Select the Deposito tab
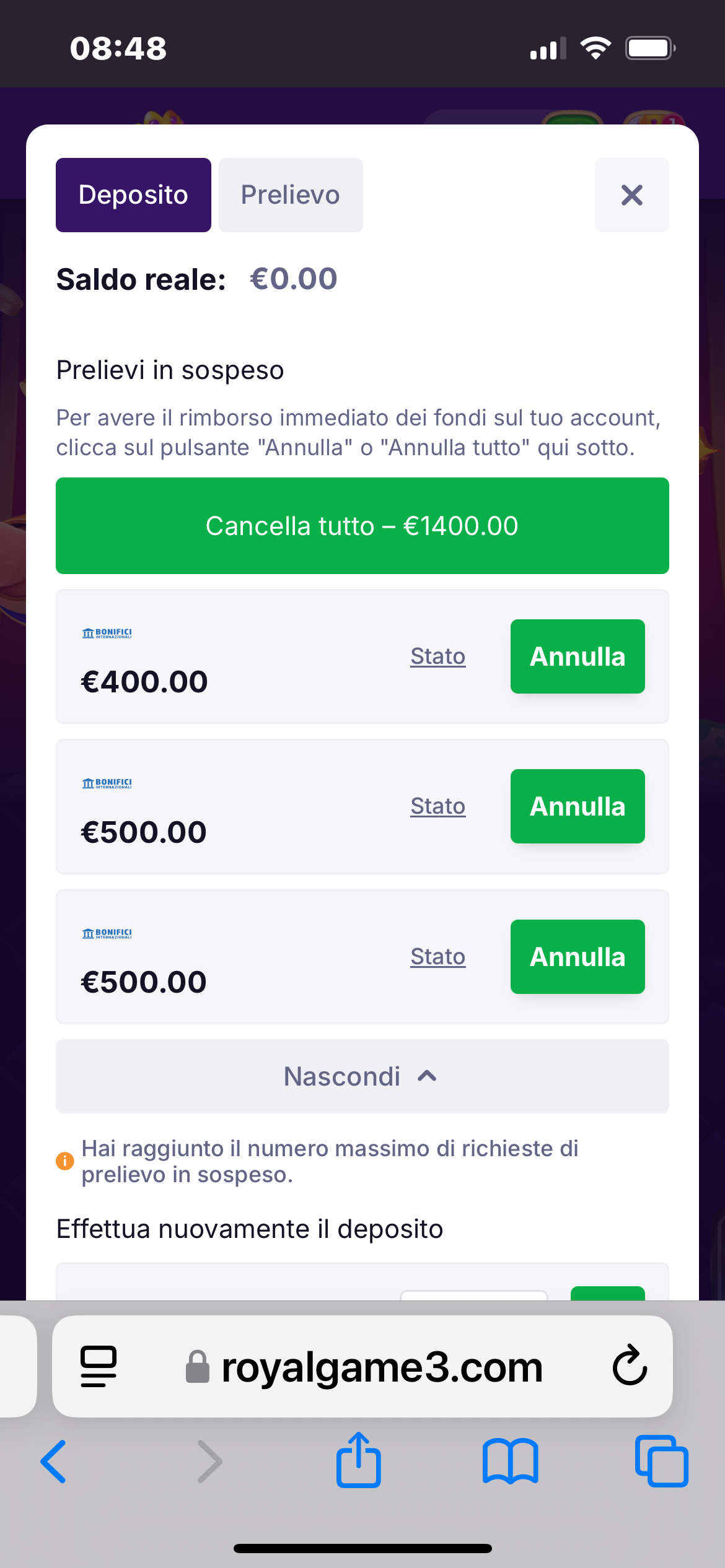725x1568 pixels. [x=133, y=195]
